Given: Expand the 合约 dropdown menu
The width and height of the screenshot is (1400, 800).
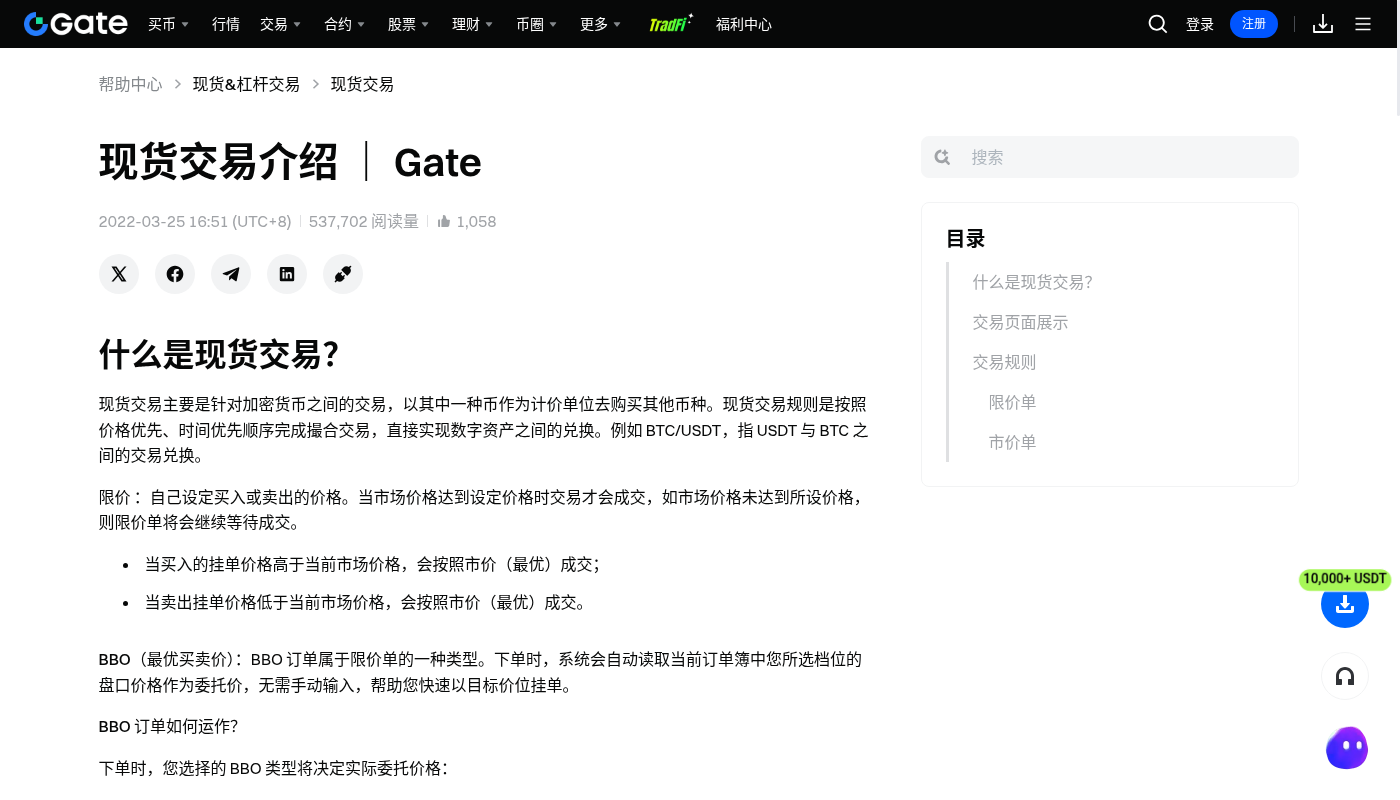Looking at the screenshot, I should pyautogui.click(x=345, y=24).
